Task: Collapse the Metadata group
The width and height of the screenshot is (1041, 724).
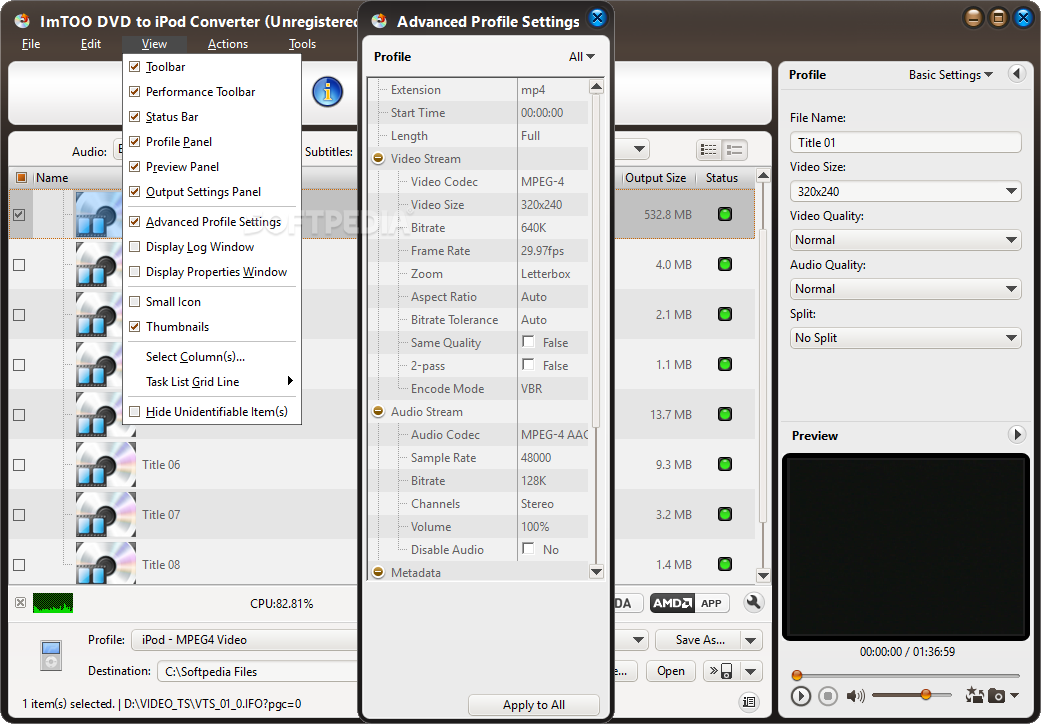Action: tap(378, 571)
